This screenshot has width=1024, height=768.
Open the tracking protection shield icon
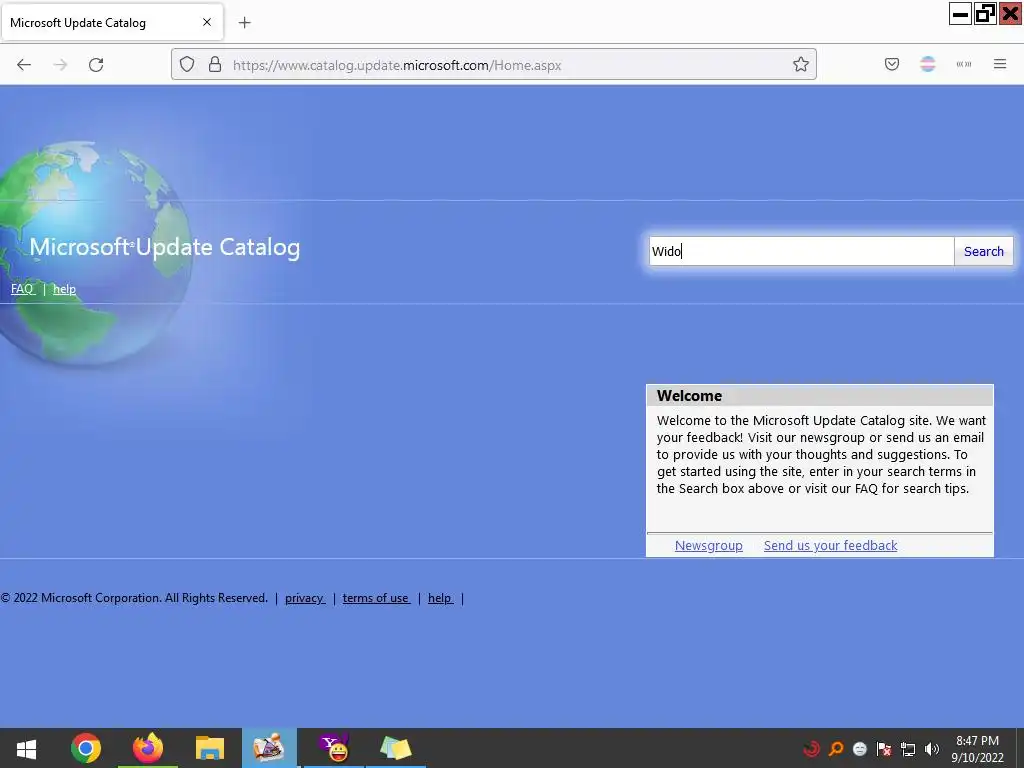tap(187, 65)
